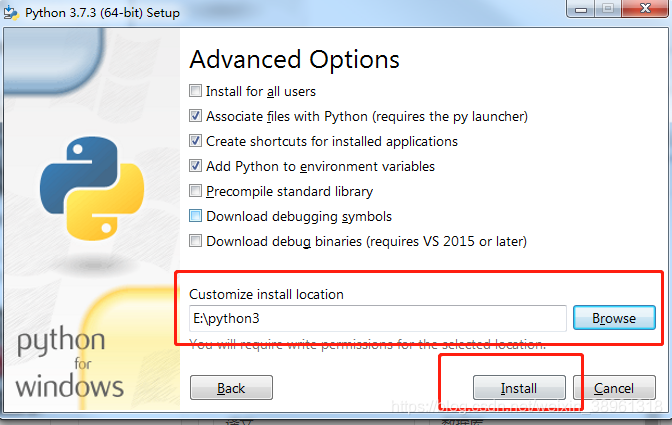Close the Python Setup window
Screen dimensions: 672x425
tap(645, 9)
